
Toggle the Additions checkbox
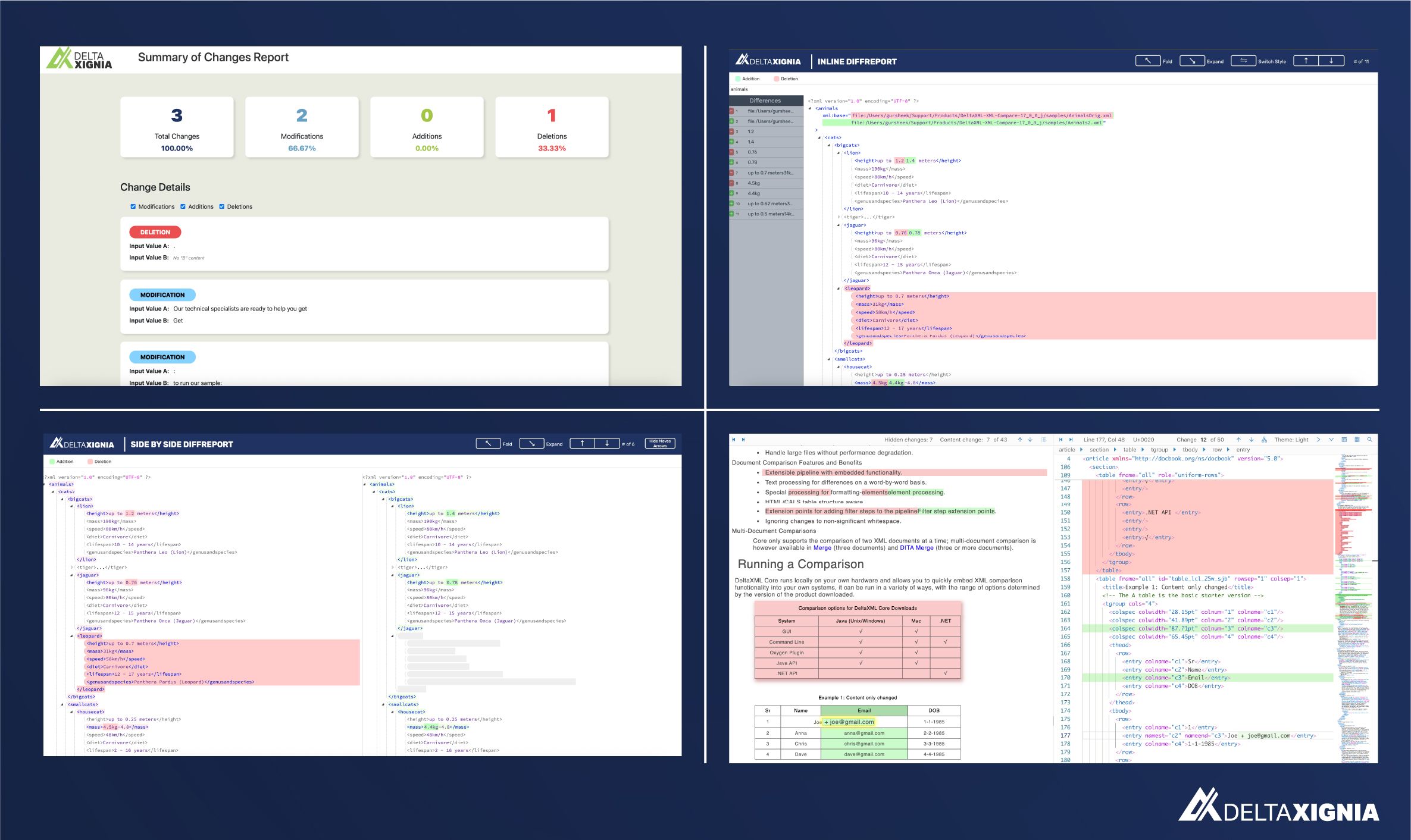(183, 206)
